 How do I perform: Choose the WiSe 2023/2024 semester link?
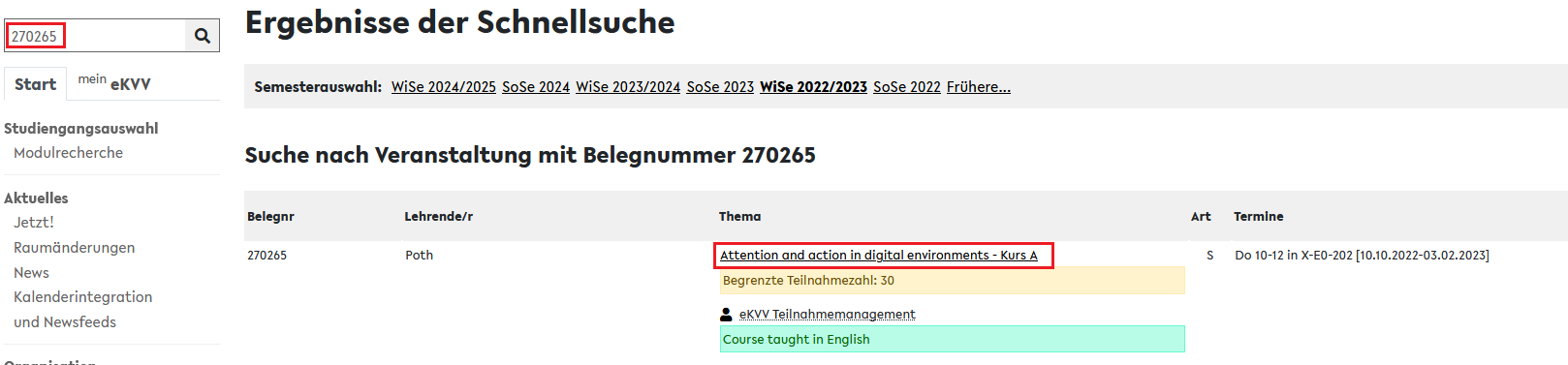click(x=628, y=87)
